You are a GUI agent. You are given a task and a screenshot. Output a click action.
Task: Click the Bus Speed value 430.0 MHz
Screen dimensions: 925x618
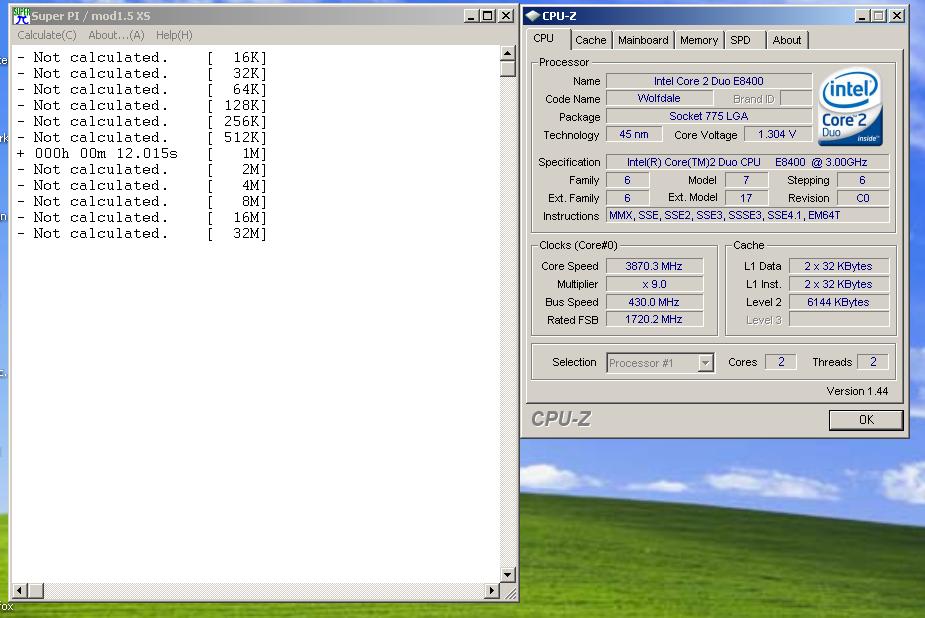click(x=654, y=302)
